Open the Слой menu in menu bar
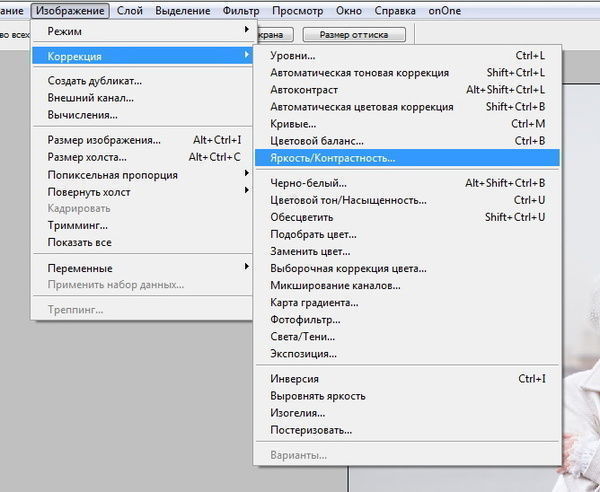 tap(130, 11)
